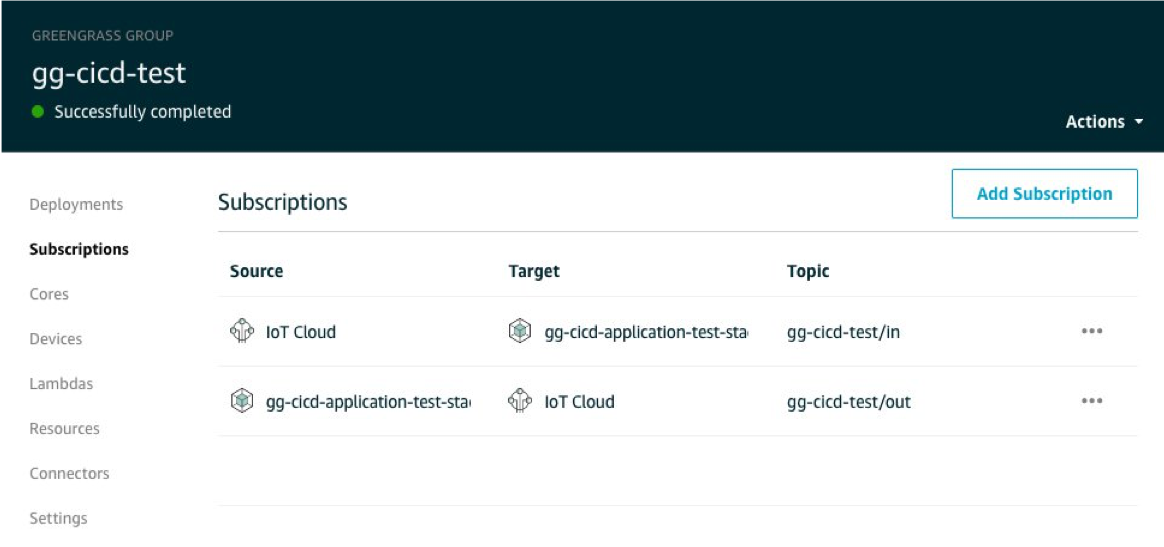Click the topic gg-cicd-test/in
Screen dimensions: 1164x547
click(843, 332)
